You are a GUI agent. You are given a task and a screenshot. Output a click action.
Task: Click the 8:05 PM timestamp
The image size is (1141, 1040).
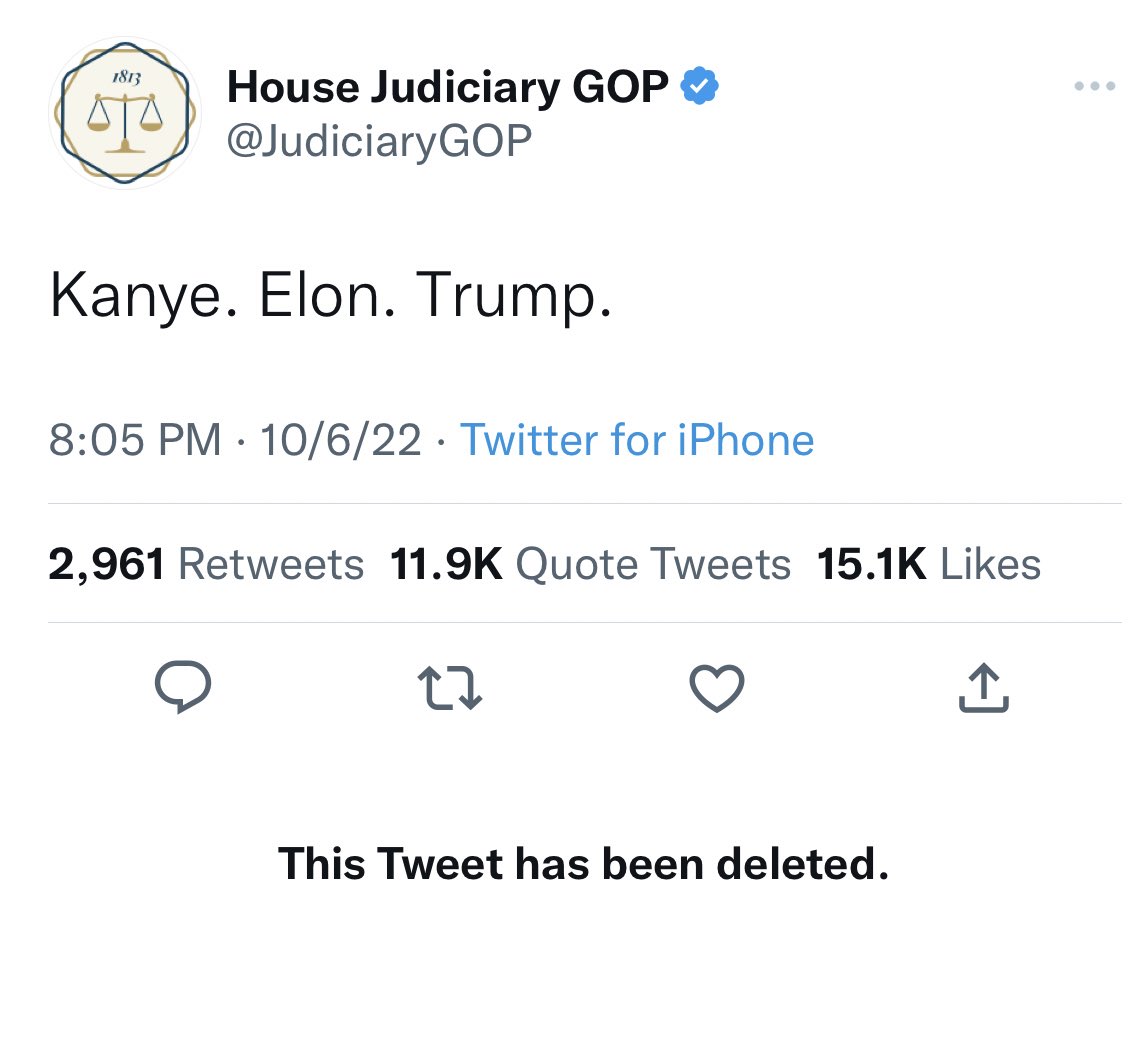[134, 440]
